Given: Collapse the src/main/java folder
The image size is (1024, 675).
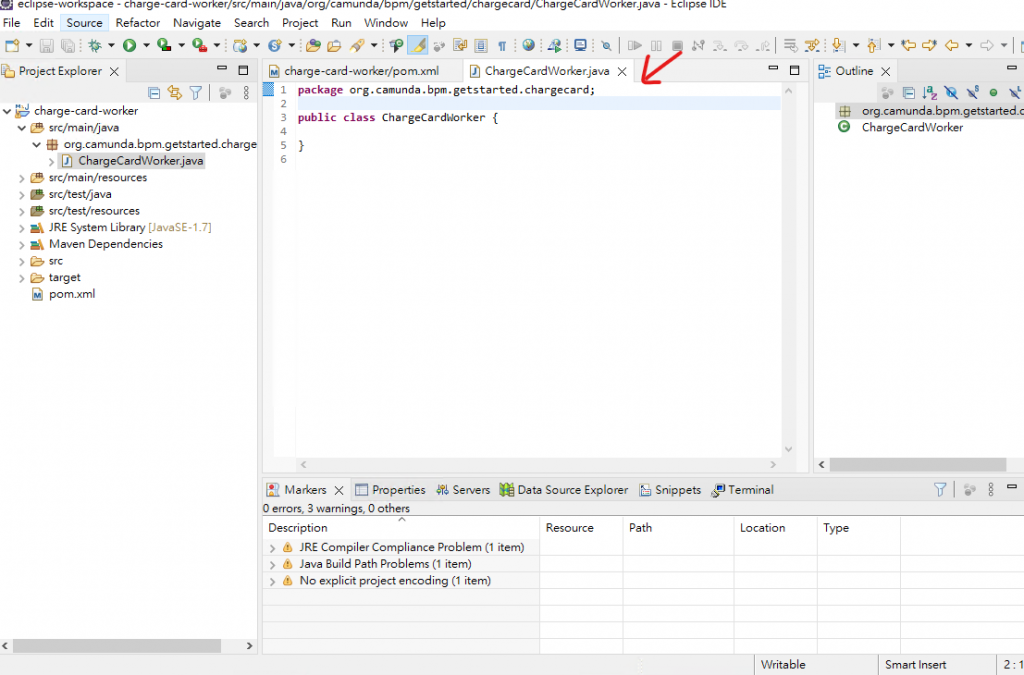Looking at the screenshot, I should pos(22,128).
